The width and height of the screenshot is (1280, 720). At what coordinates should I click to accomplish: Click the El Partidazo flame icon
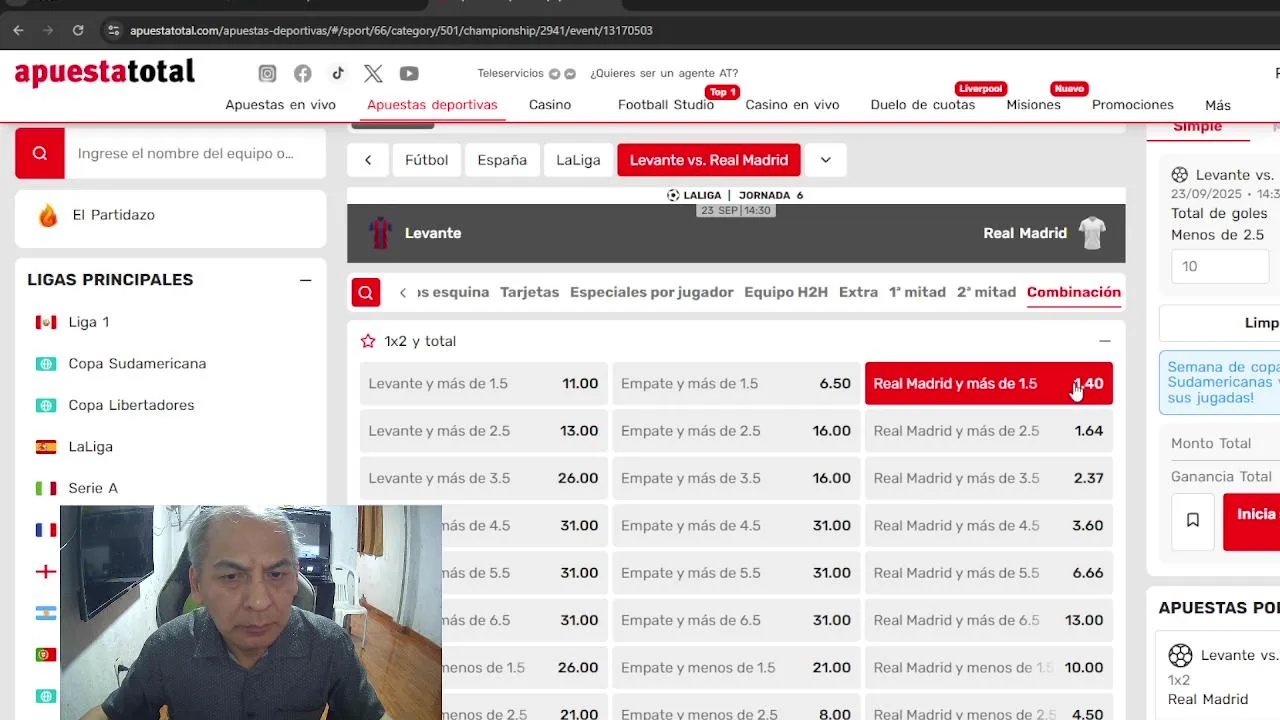(x=48, y=215)
